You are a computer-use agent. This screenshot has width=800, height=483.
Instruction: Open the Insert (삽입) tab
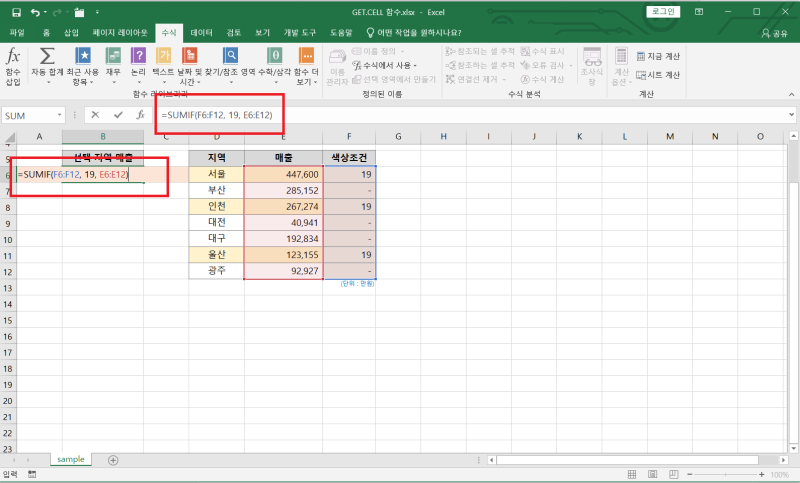tap(71, 33)
